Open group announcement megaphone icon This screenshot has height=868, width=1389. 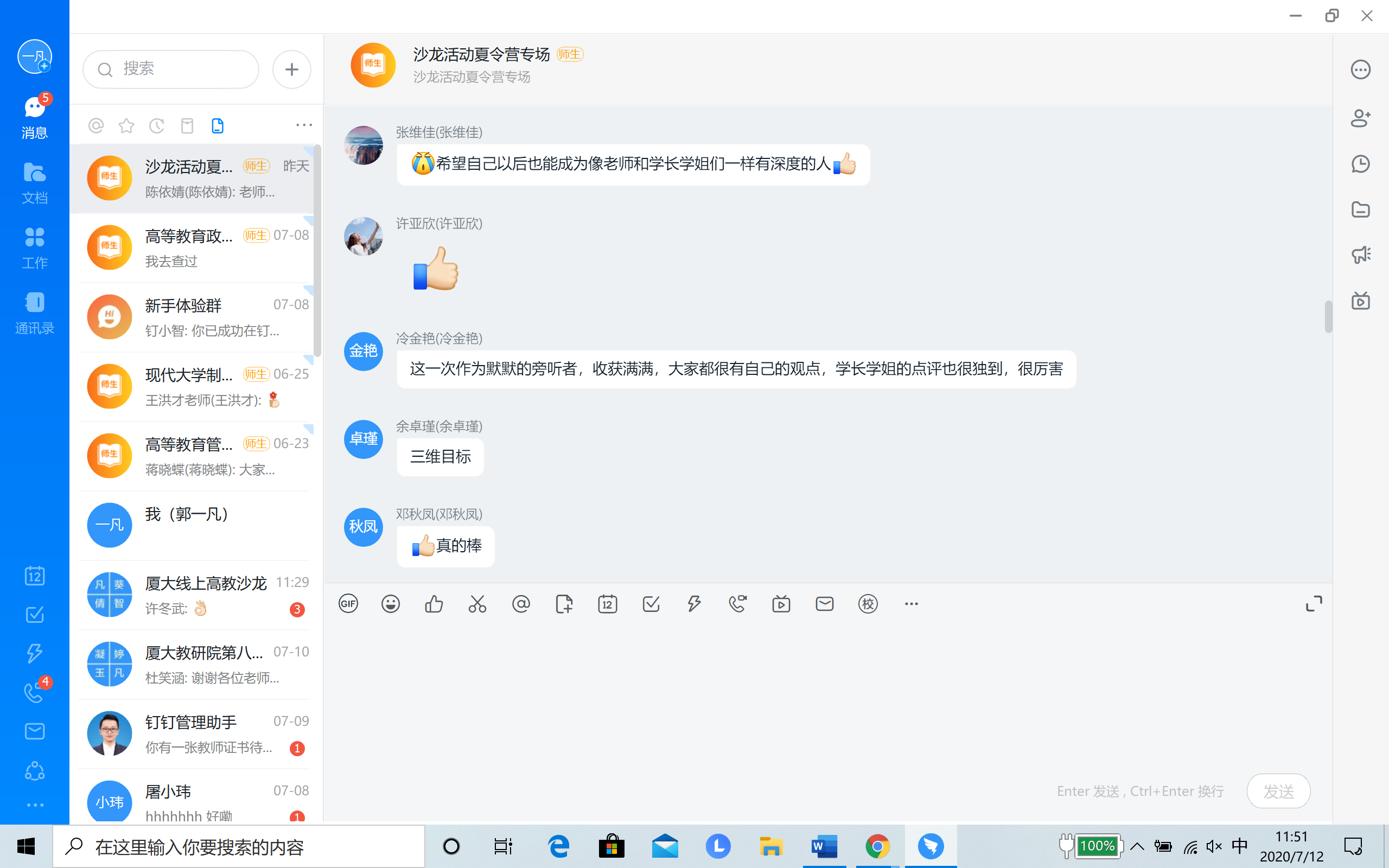(x=1360, y=254)
